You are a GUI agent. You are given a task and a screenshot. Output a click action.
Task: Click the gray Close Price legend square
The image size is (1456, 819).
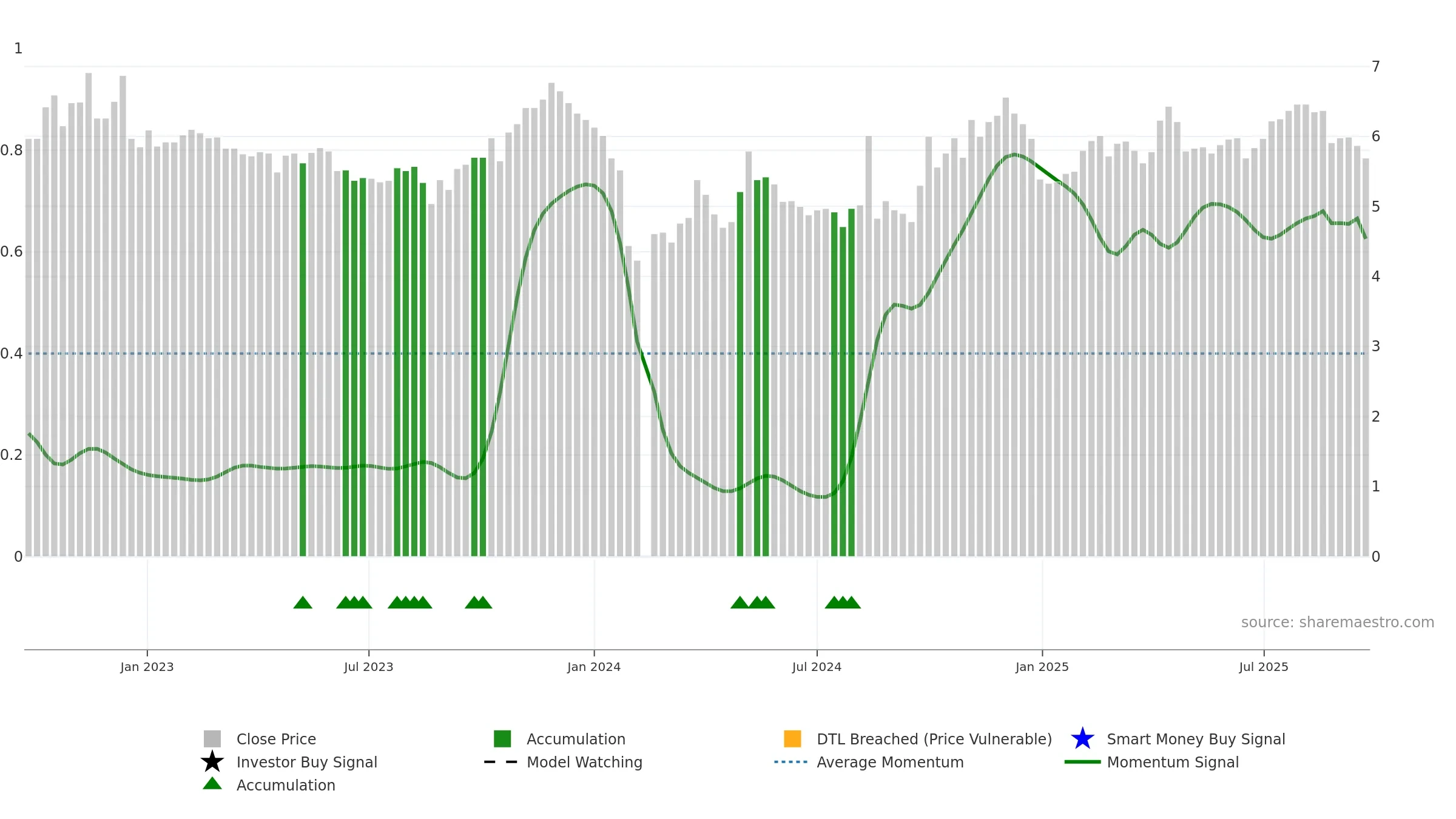tap(212, 739)
